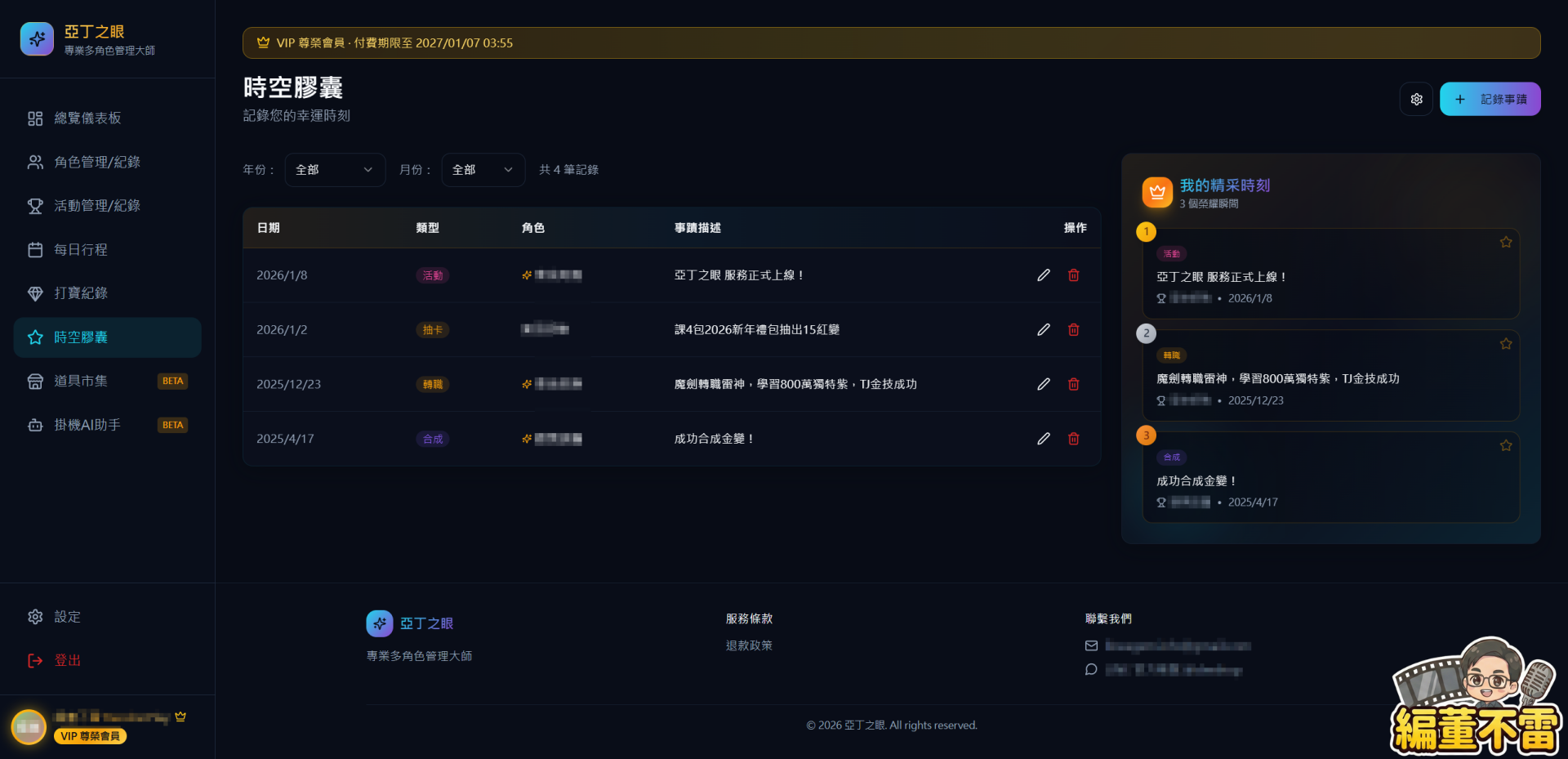Click 登出 to log out
This screenshot has width=1568, height=759.
tap(67, 660)
